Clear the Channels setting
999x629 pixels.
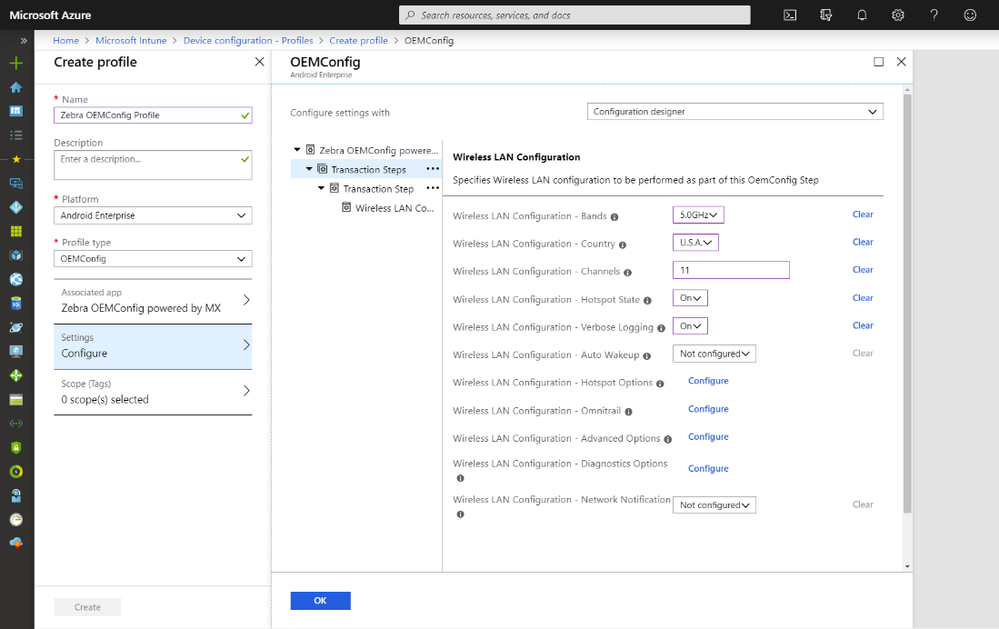coord(863,270)
